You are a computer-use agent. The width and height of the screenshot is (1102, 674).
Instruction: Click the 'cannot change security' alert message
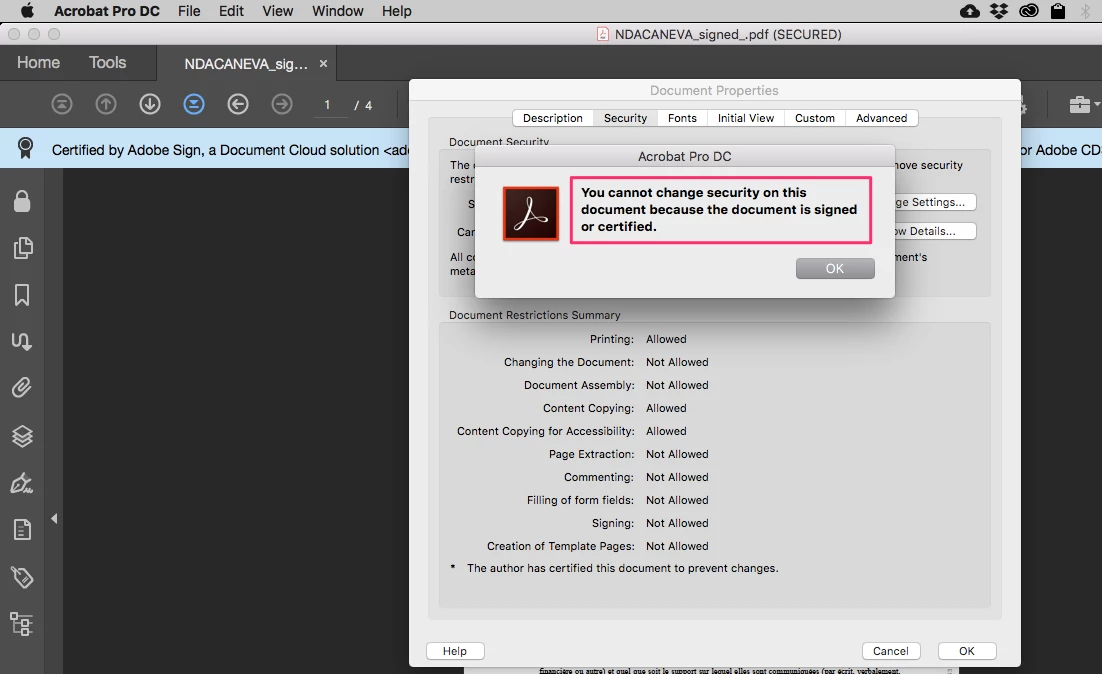720,209
